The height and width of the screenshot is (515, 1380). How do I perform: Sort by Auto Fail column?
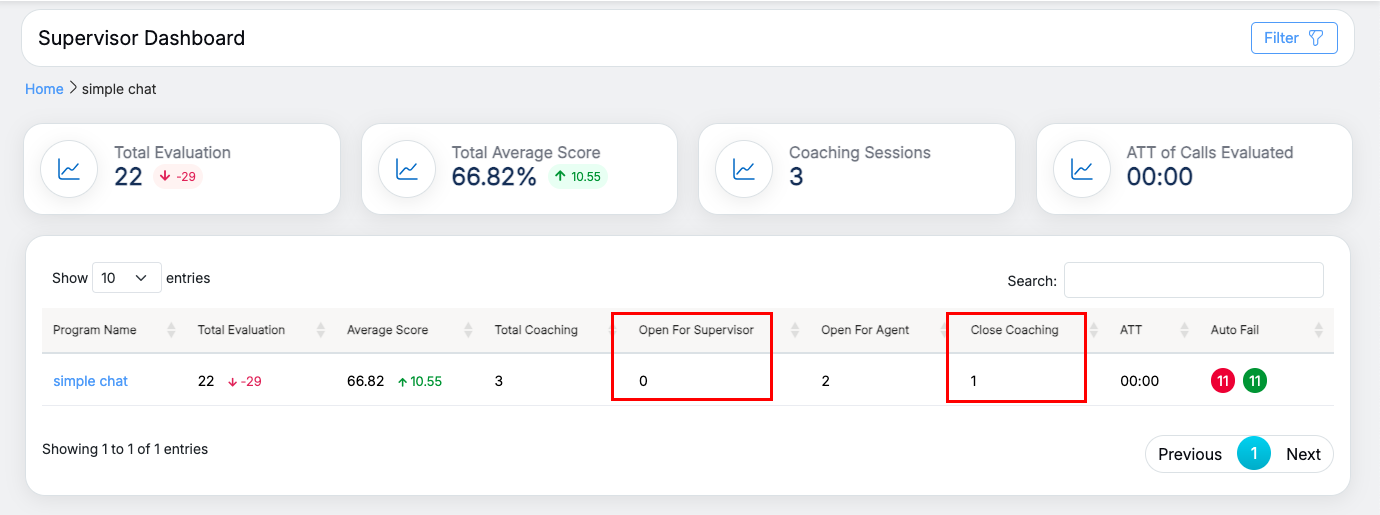(1318, 330)
